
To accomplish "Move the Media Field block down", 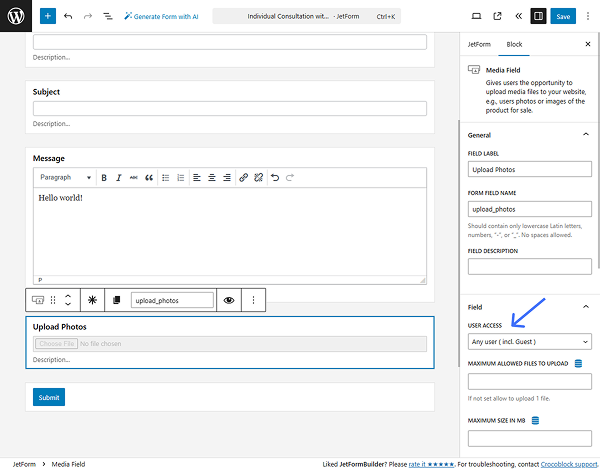I will point(68,304).
